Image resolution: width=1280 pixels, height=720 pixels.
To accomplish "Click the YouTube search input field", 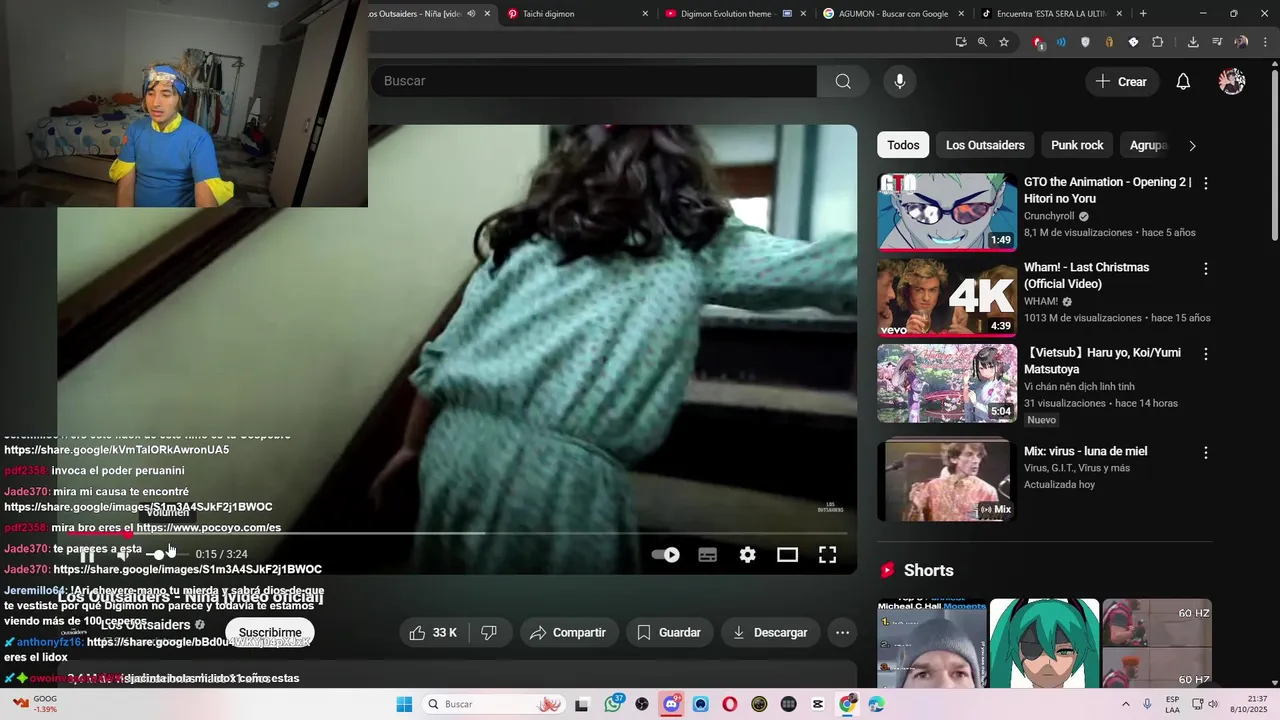I will coord(594,81).
